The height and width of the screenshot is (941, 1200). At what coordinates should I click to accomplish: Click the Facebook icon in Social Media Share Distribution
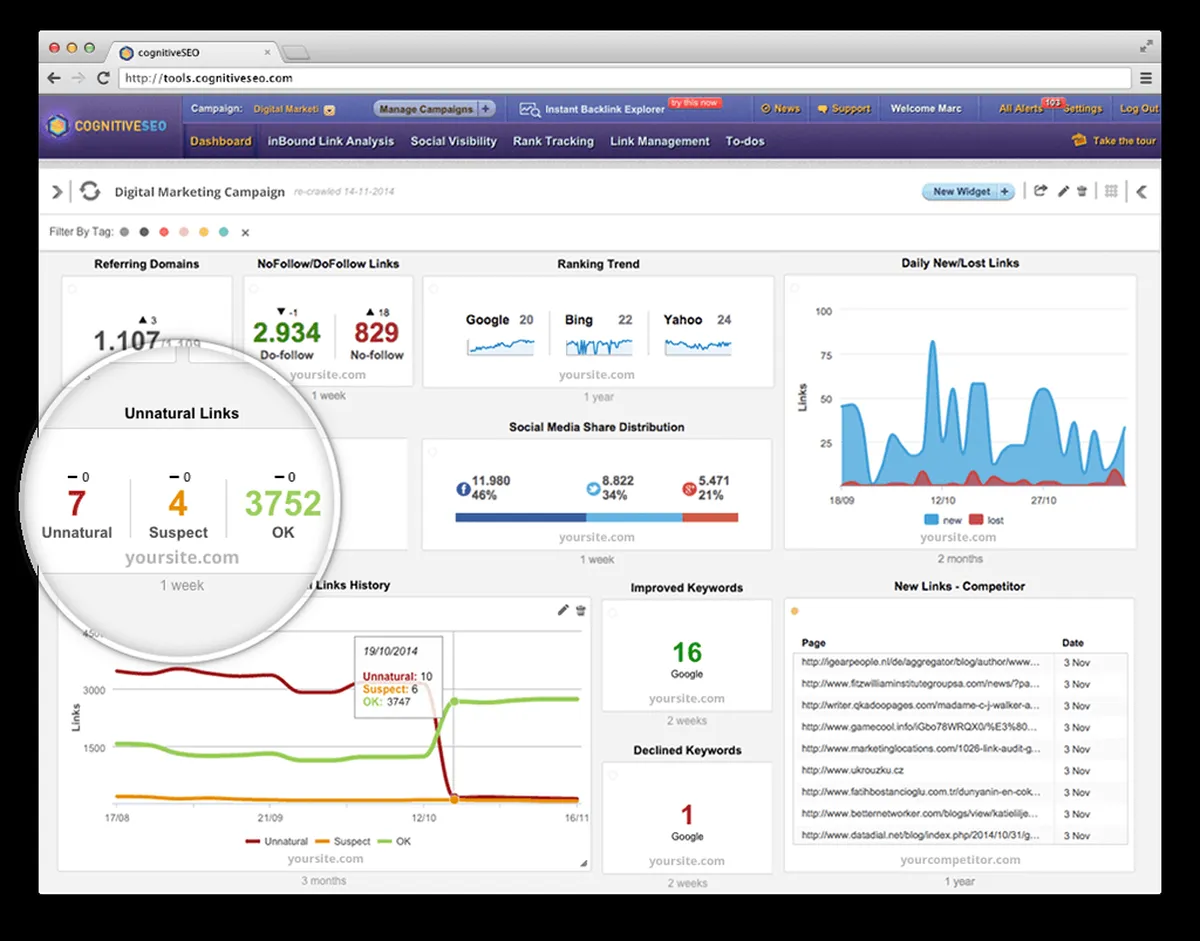(461, 488)
